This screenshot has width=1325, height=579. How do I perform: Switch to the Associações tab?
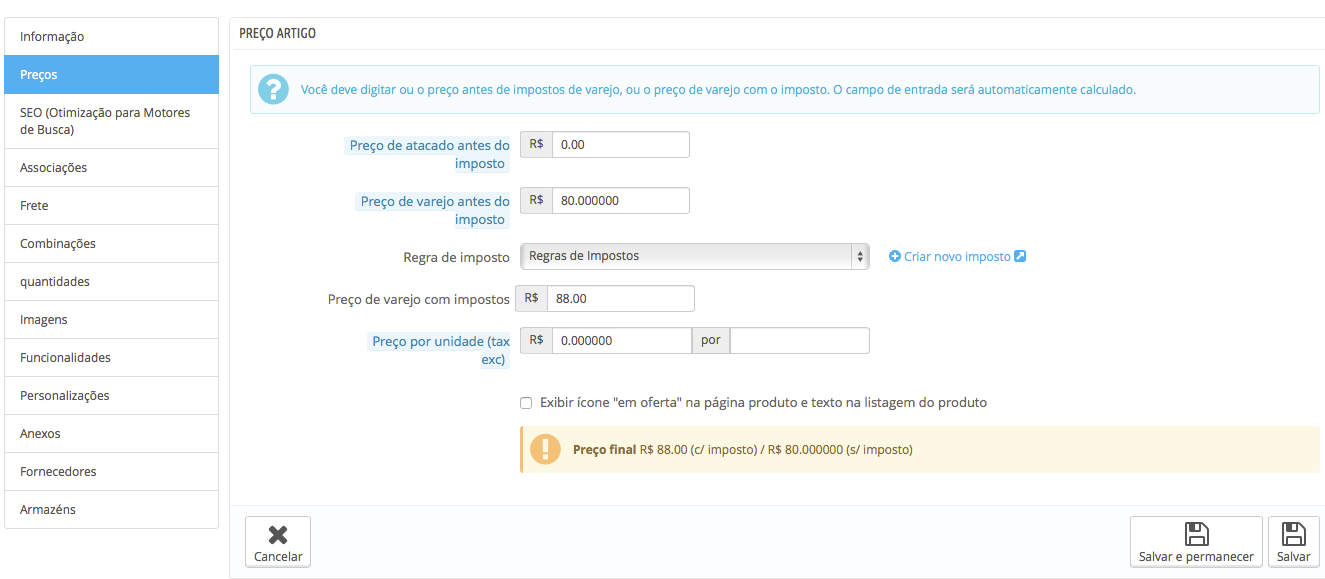tap(111, 168)
